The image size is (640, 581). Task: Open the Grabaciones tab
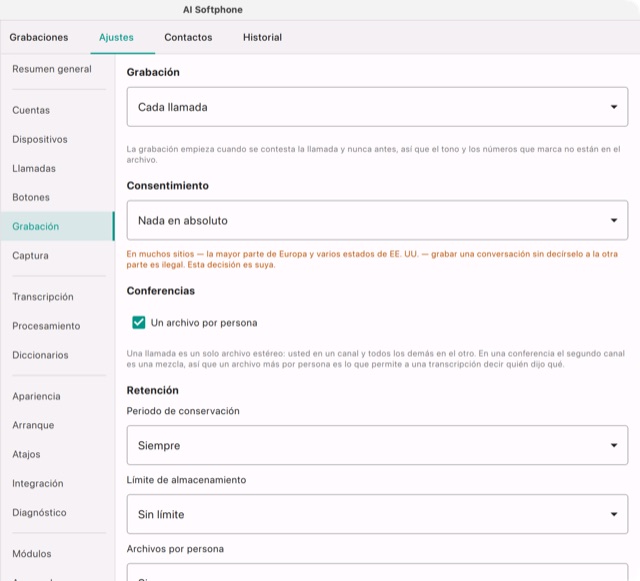point(39,37)
